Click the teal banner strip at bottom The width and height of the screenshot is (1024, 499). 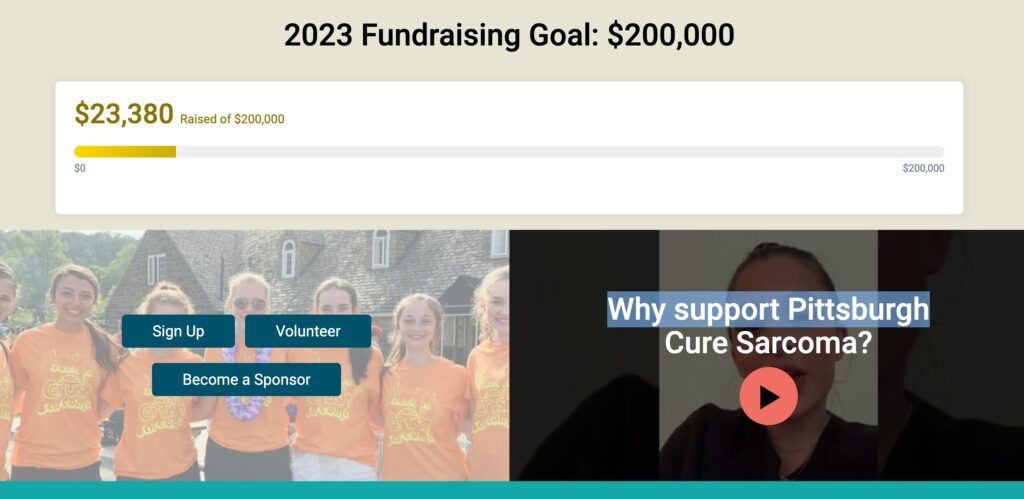(512, 490)
